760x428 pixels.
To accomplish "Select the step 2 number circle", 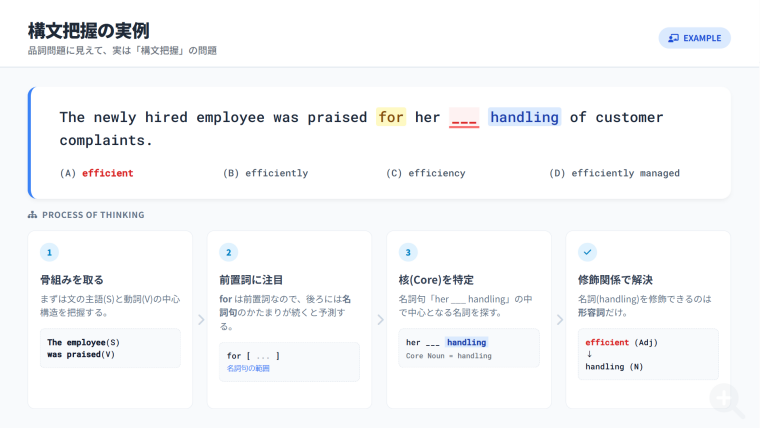I will click(x=228, y=253).
